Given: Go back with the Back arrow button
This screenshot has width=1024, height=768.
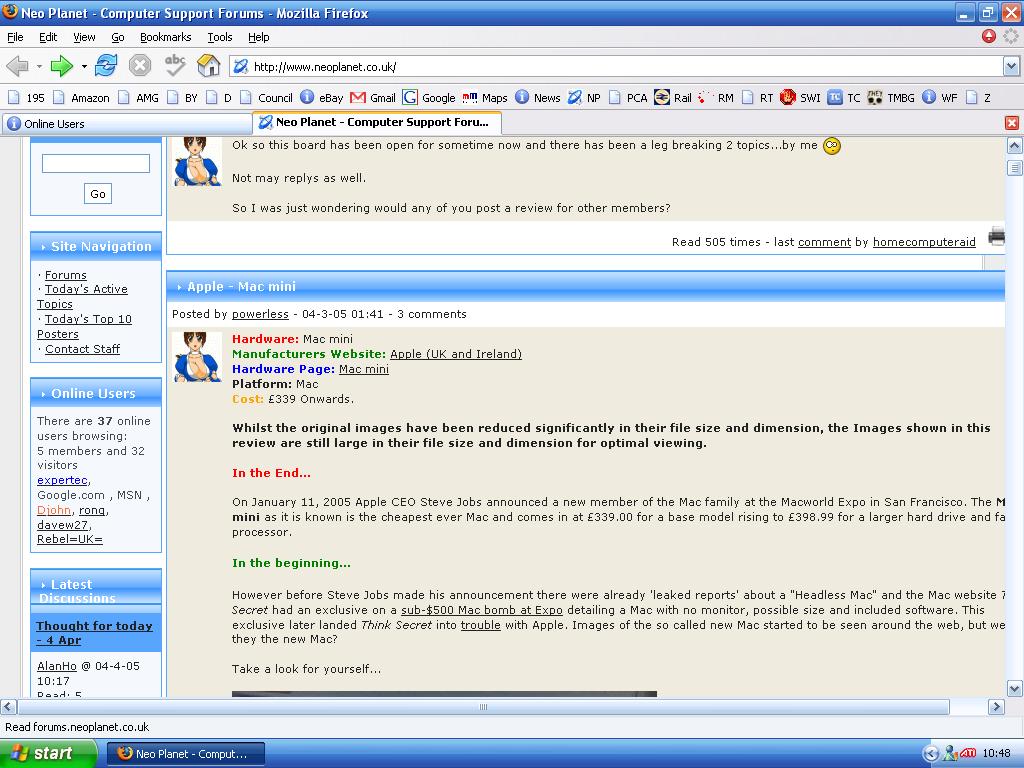Looking at the screenshot, I should [17, 66].
